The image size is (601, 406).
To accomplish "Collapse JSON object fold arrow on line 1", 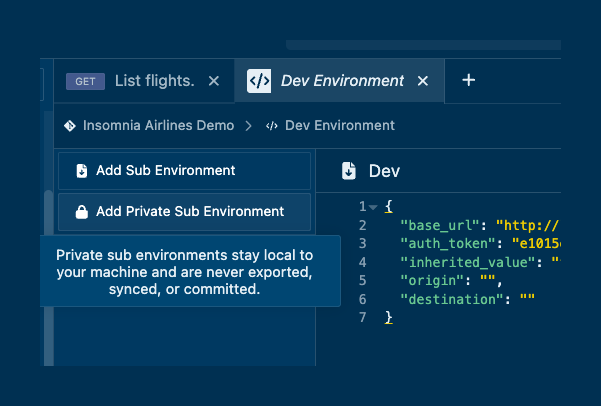I will coord(373,207).
